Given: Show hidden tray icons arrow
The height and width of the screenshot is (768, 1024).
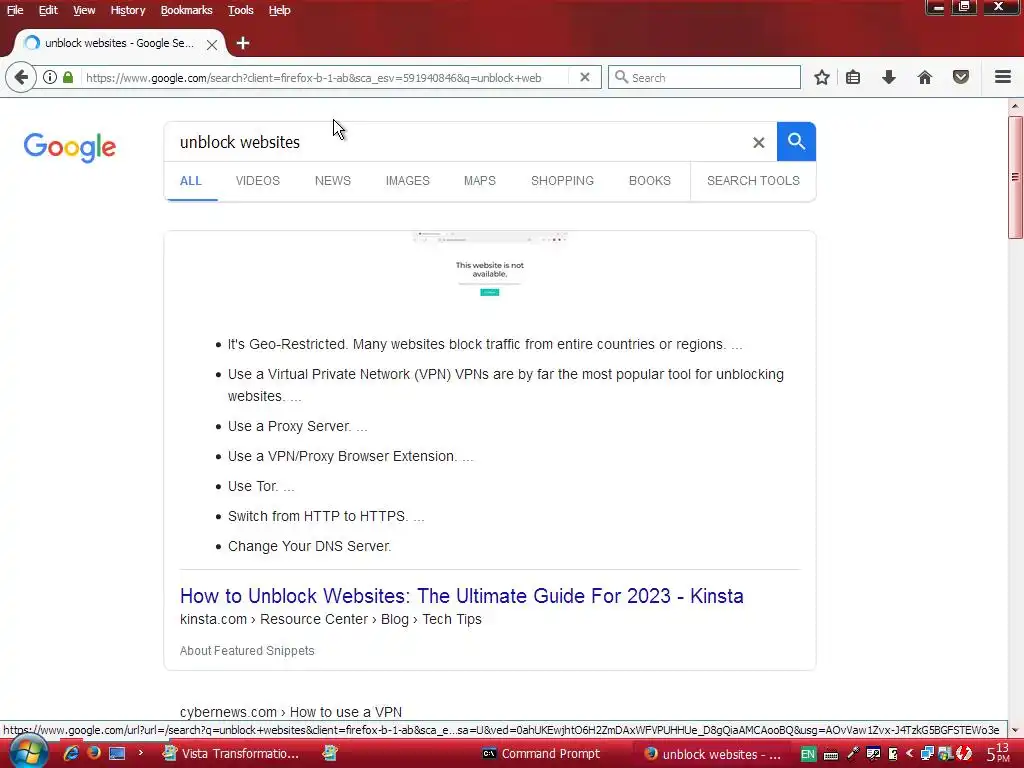Looking at the screenshot, I should [x=910, y=754].
